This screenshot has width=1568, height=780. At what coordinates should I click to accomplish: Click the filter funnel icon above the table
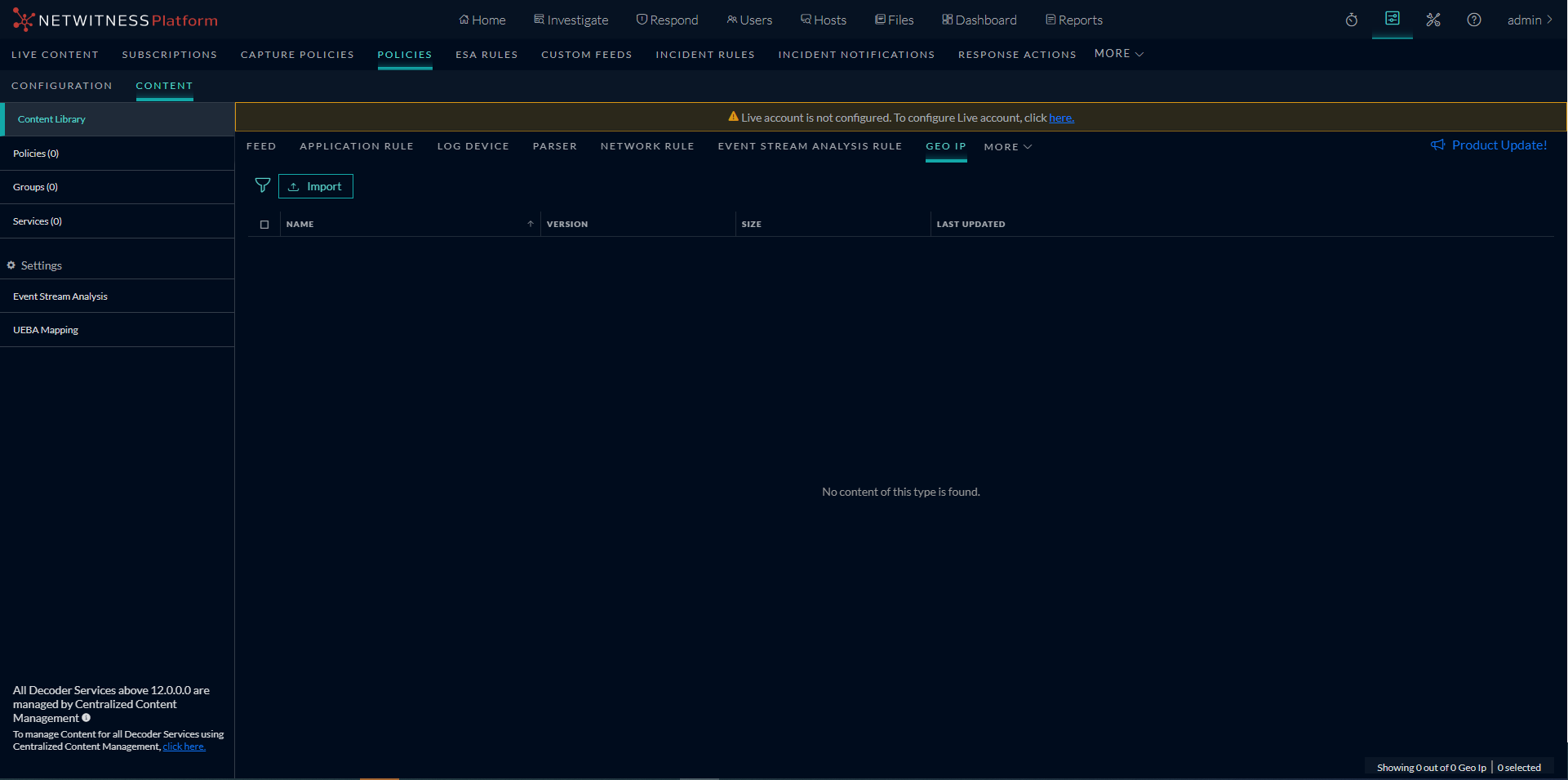[262, 185]
